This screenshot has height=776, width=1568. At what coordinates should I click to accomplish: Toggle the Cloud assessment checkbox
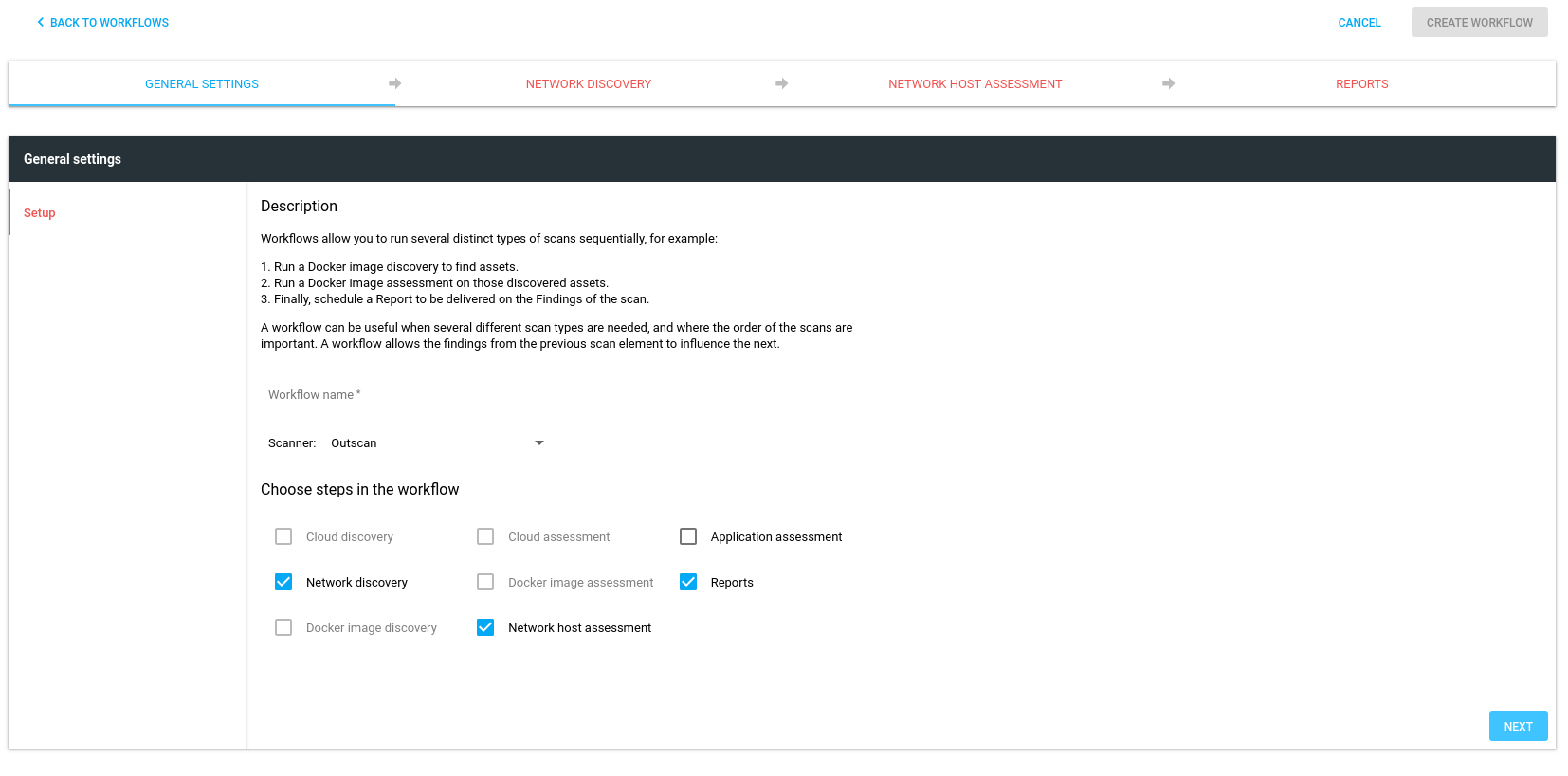coord(485,536)
